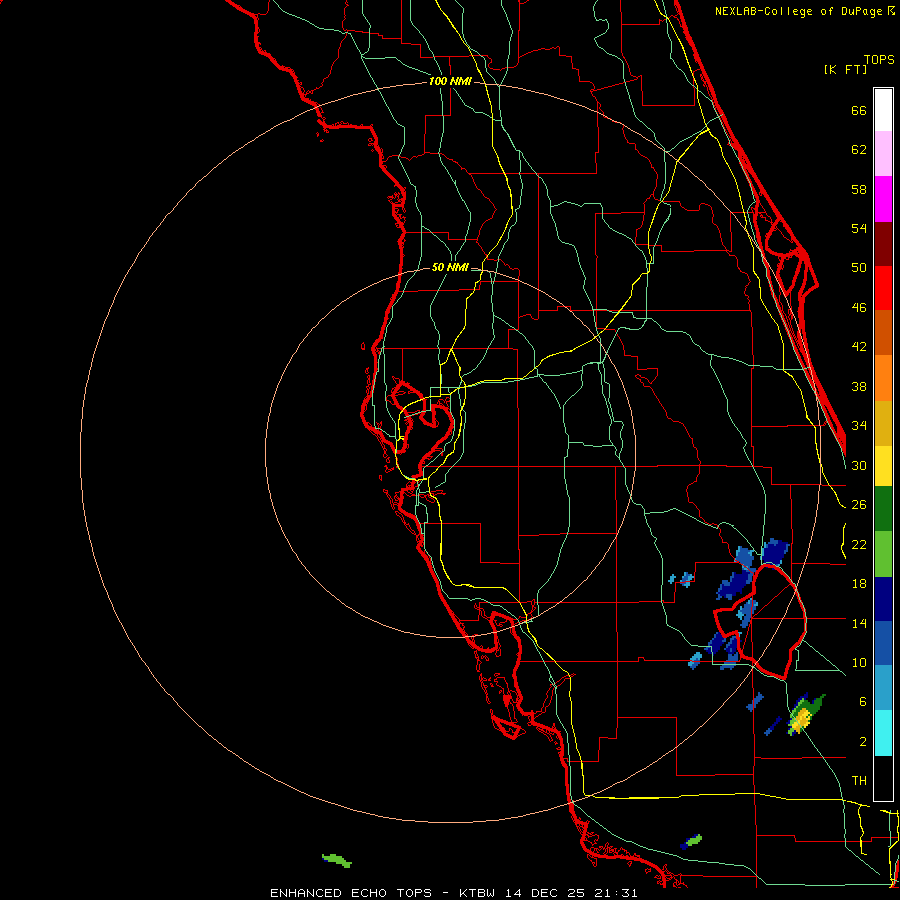Select the bright yellow legend swatch

(x=883, y=466)
